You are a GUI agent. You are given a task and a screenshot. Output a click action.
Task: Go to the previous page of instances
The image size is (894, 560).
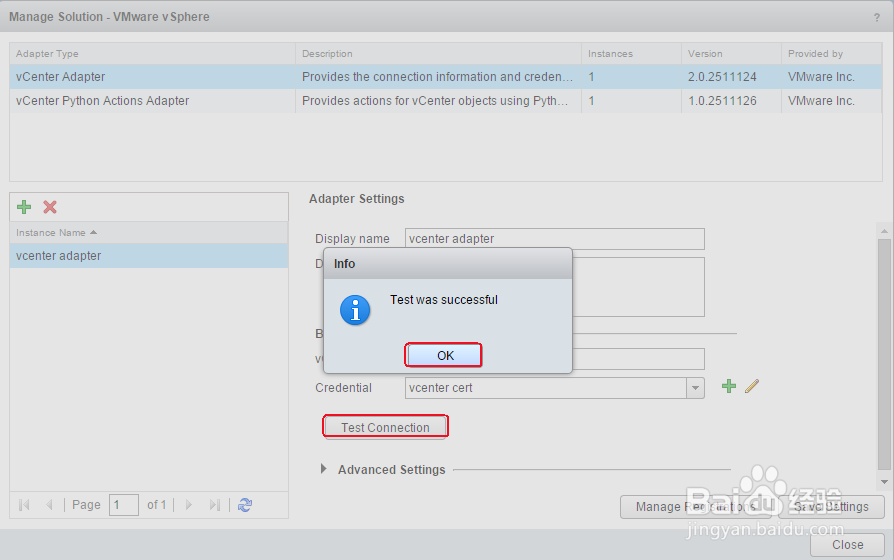(x=49, y=505)
